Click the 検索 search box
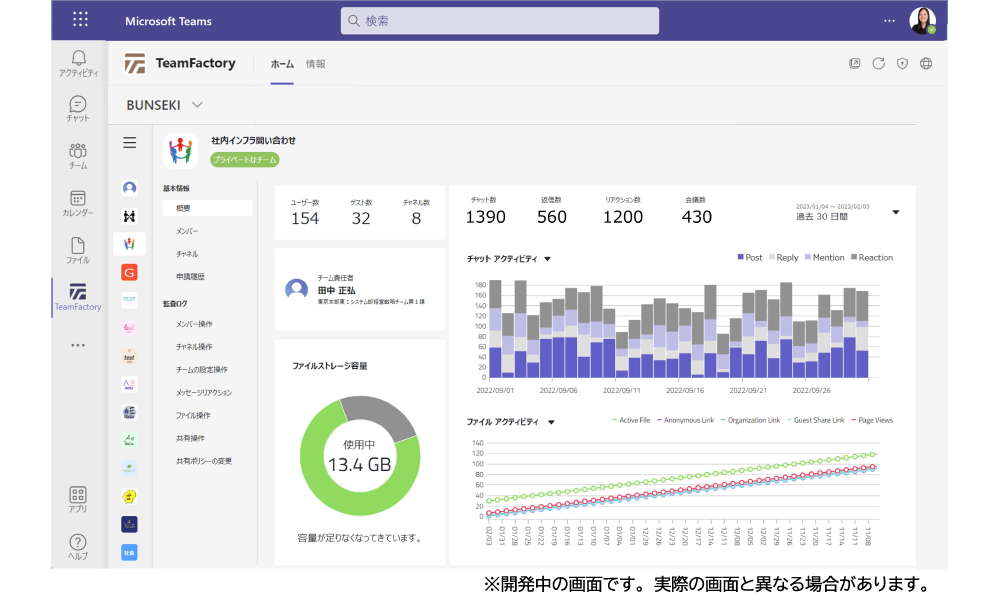The width and height of the screenshot is (1000, 600). (x=500, y=21)
